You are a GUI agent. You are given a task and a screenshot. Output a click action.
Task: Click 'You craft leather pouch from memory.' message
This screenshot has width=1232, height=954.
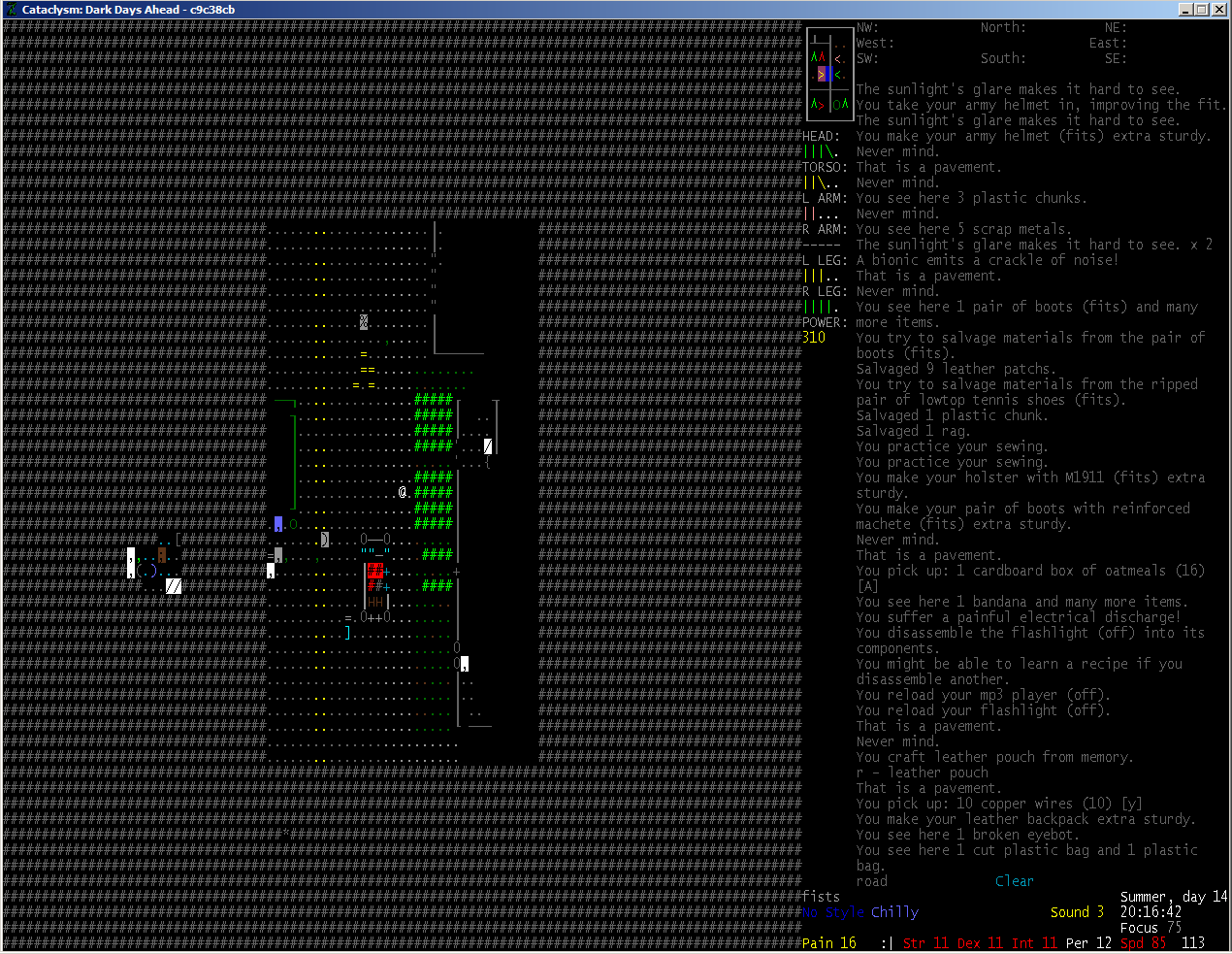point(995,757)
